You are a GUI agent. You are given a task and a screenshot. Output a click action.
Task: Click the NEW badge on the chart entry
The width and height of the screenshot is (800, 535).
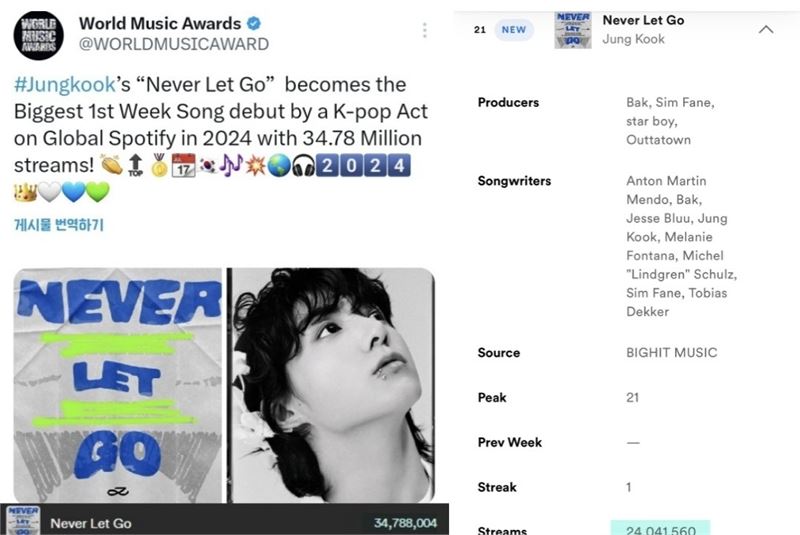click(514, 30)
